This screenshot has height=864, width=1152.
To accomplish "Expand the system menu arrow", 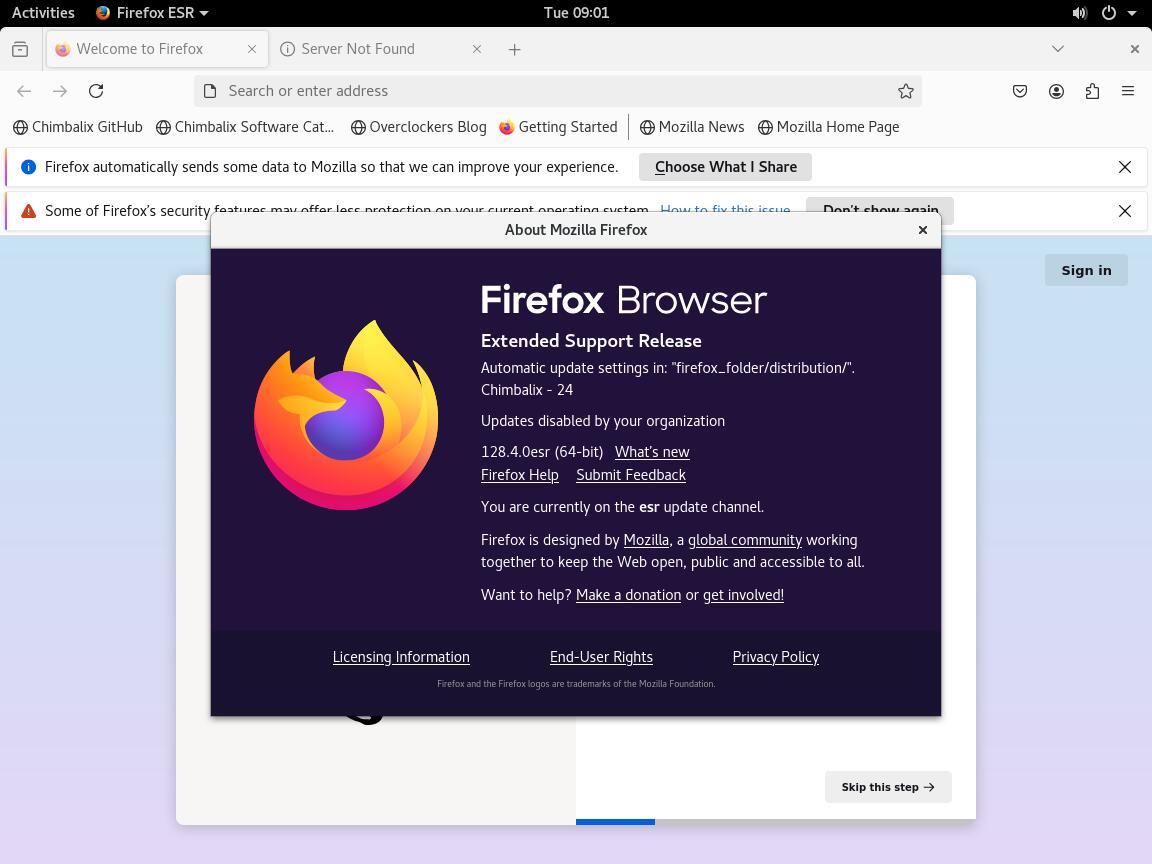I will (1131, 12).
